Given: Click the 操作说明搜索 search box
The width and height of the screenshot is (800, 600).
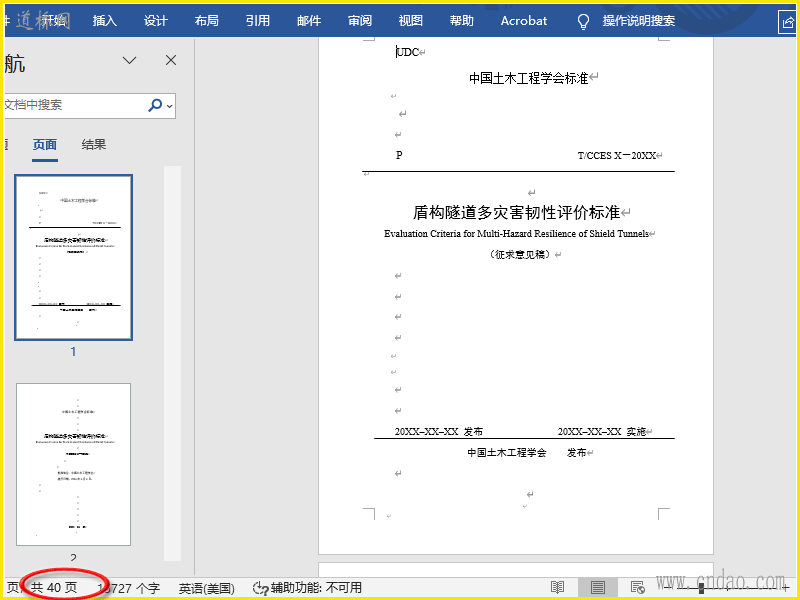Looking at the screenshot, I should click(x=639, y=21).
